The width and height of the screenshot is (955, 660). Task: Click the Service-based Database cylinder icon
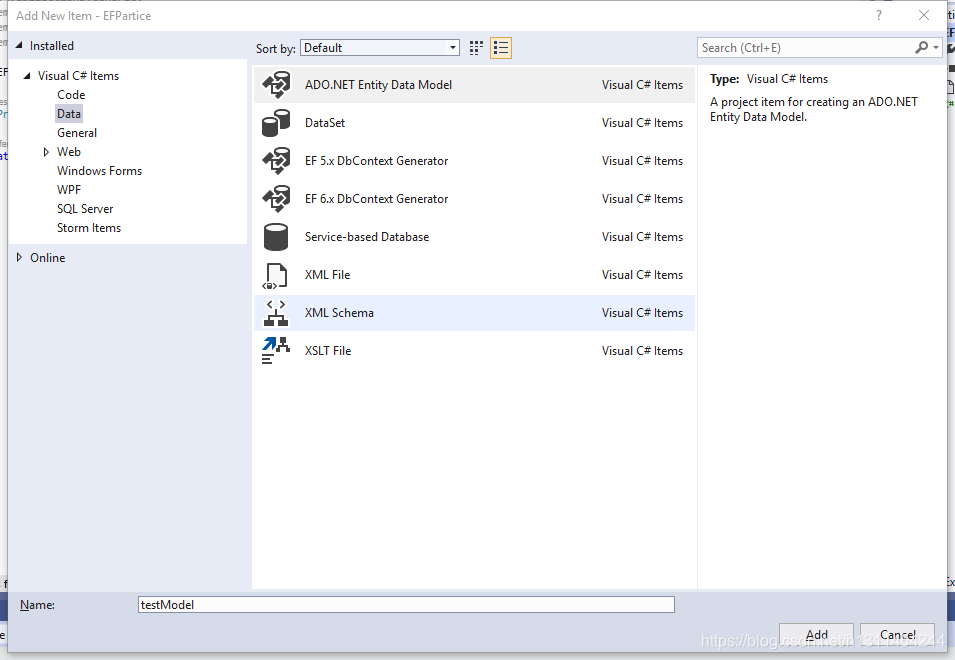(x=276, y=237)
